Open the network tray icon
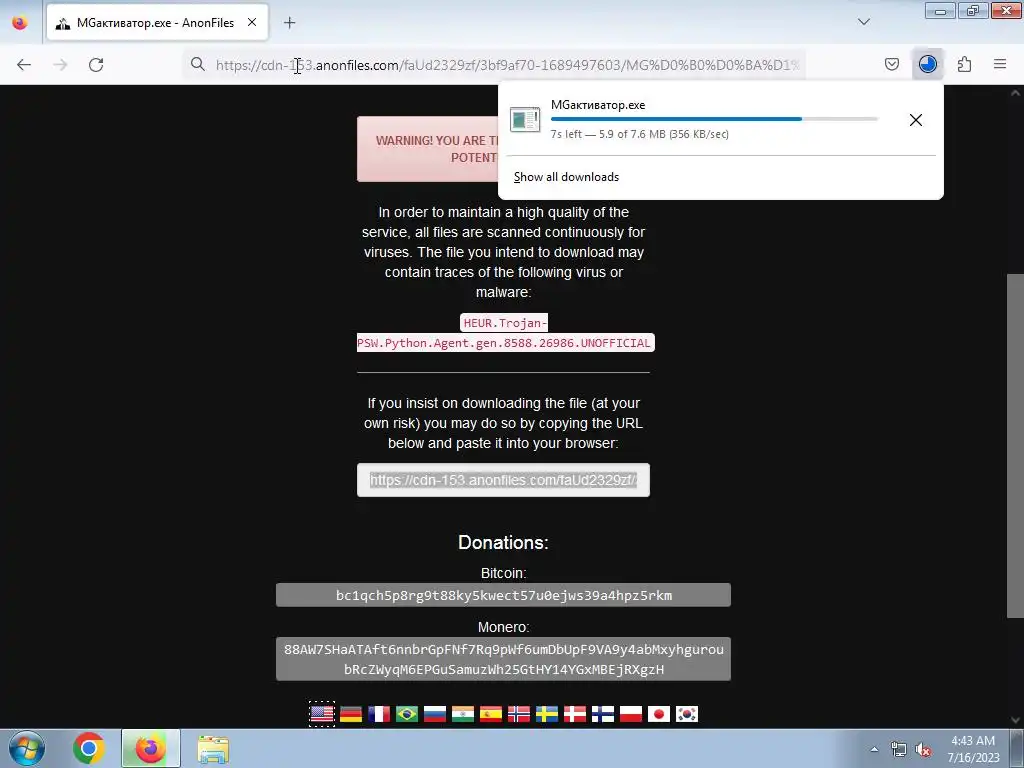This screenshot has width=1024, height=768. click(899, 749)
